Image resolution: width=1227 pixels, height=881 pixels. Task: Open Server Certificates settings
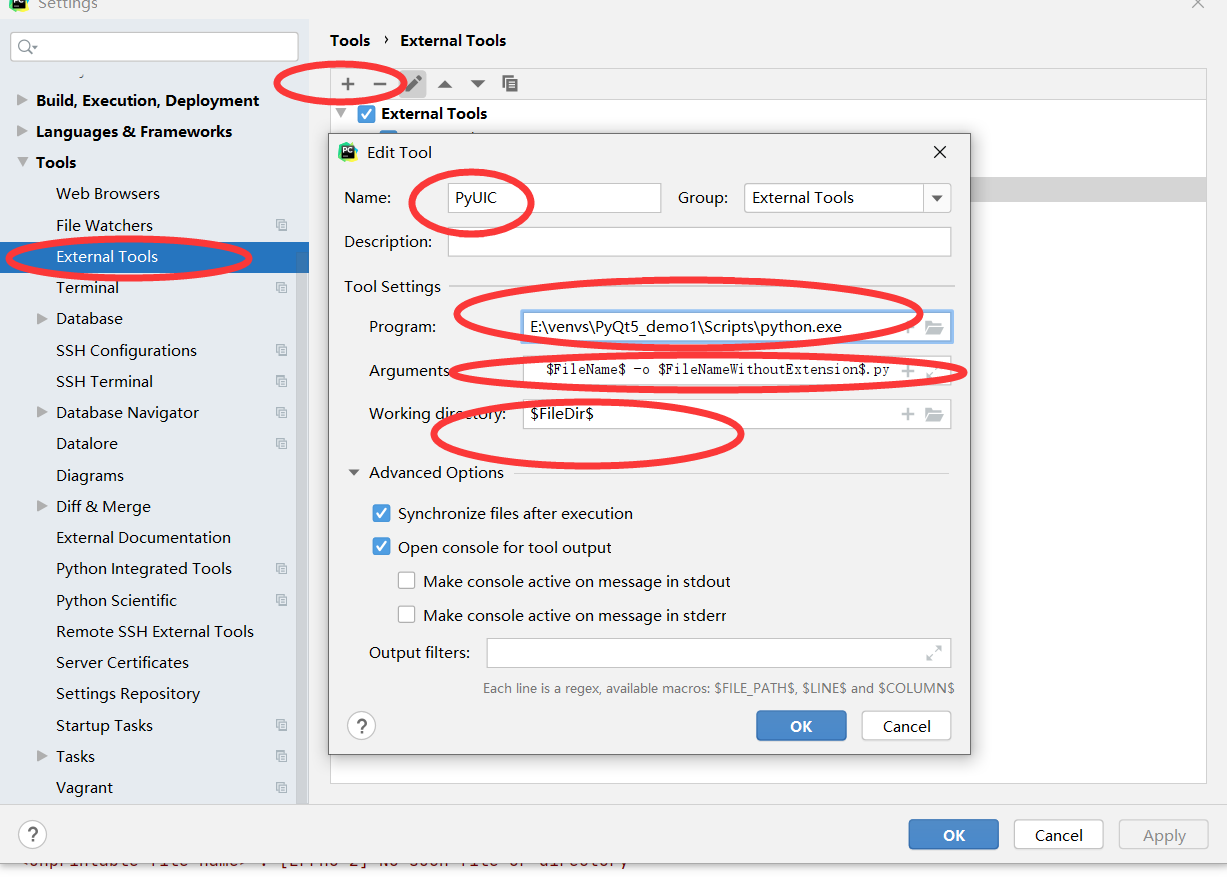point(122,663)
